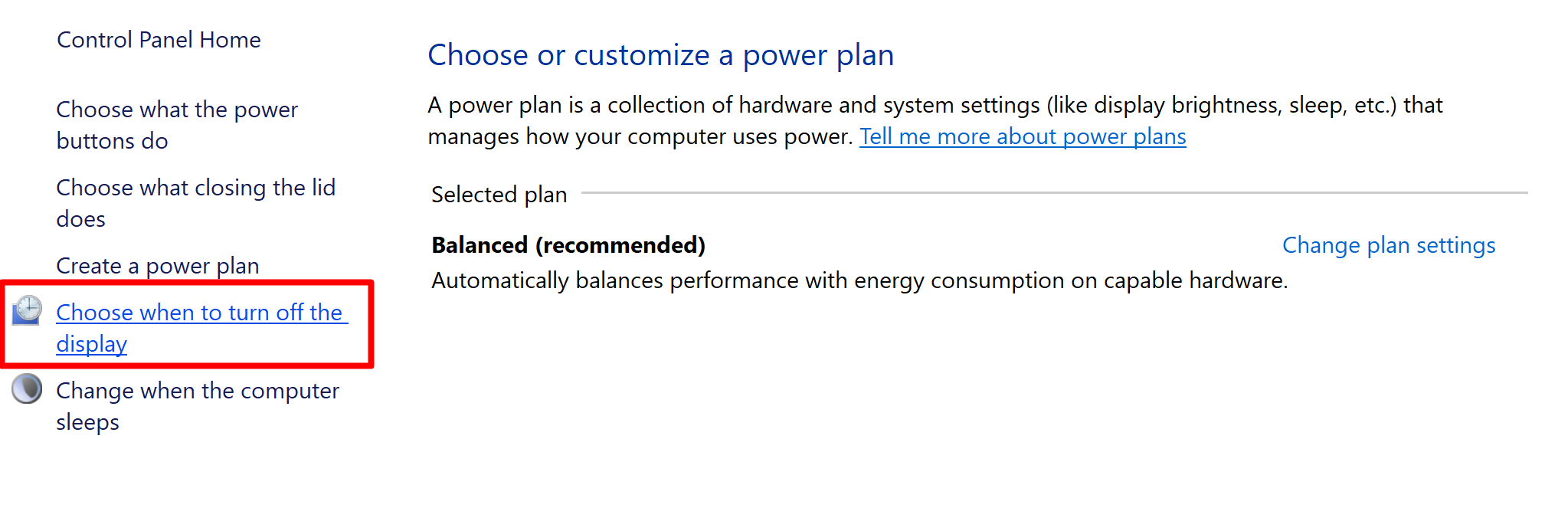
Task: Navigate back via Control Panel Home link
Action: click(x=158, y=39)
